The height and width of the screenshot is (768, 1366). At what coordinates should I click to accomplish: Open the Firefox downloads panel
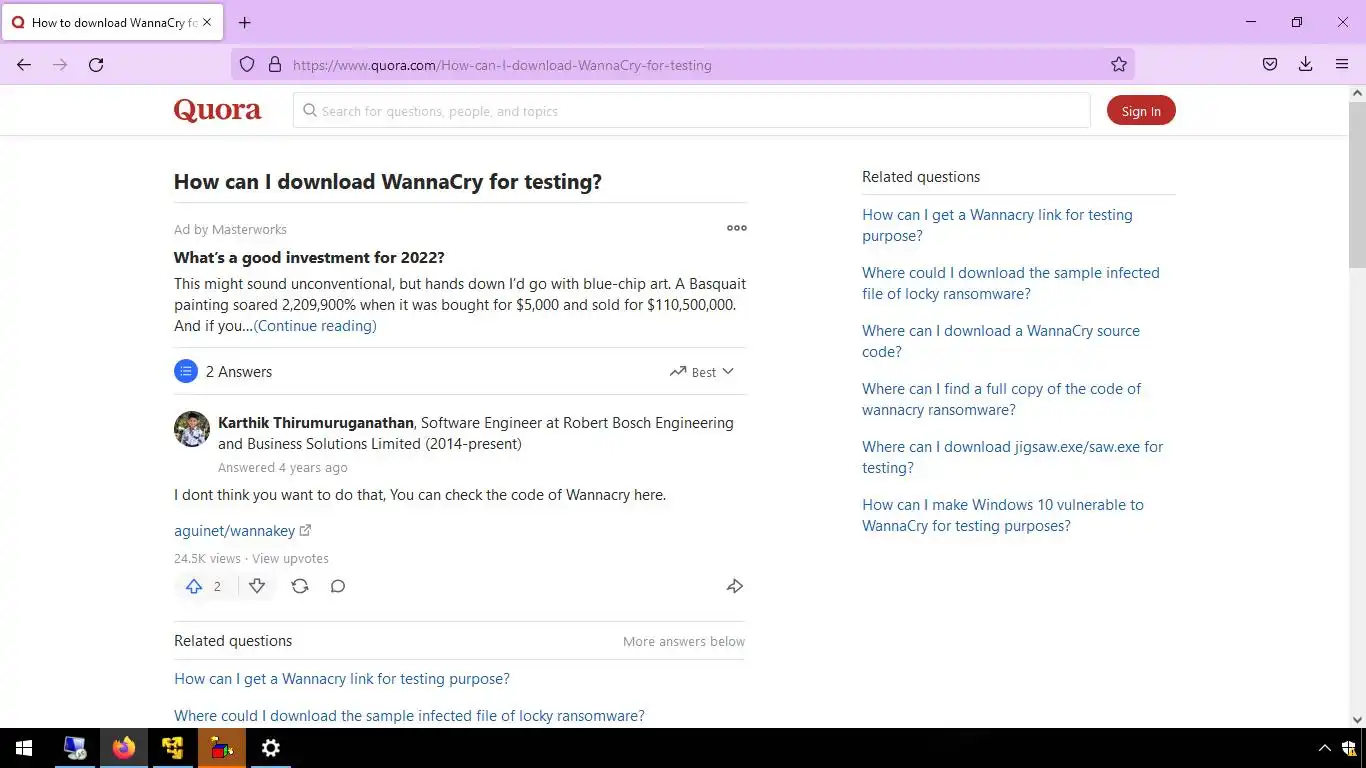[1306, 65]
